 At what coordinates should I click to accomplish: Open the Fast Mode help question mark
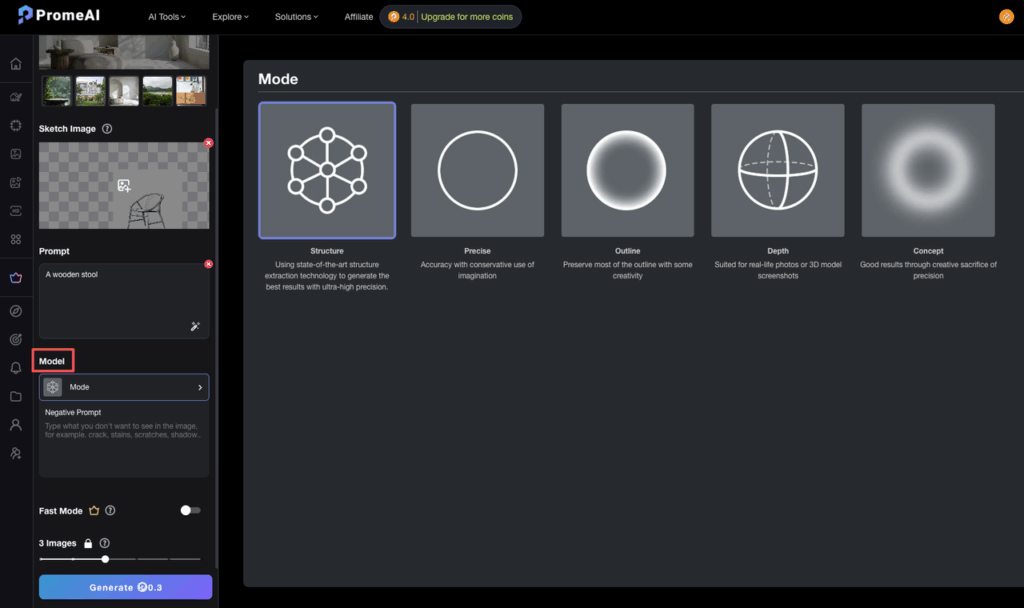point(110,511)
